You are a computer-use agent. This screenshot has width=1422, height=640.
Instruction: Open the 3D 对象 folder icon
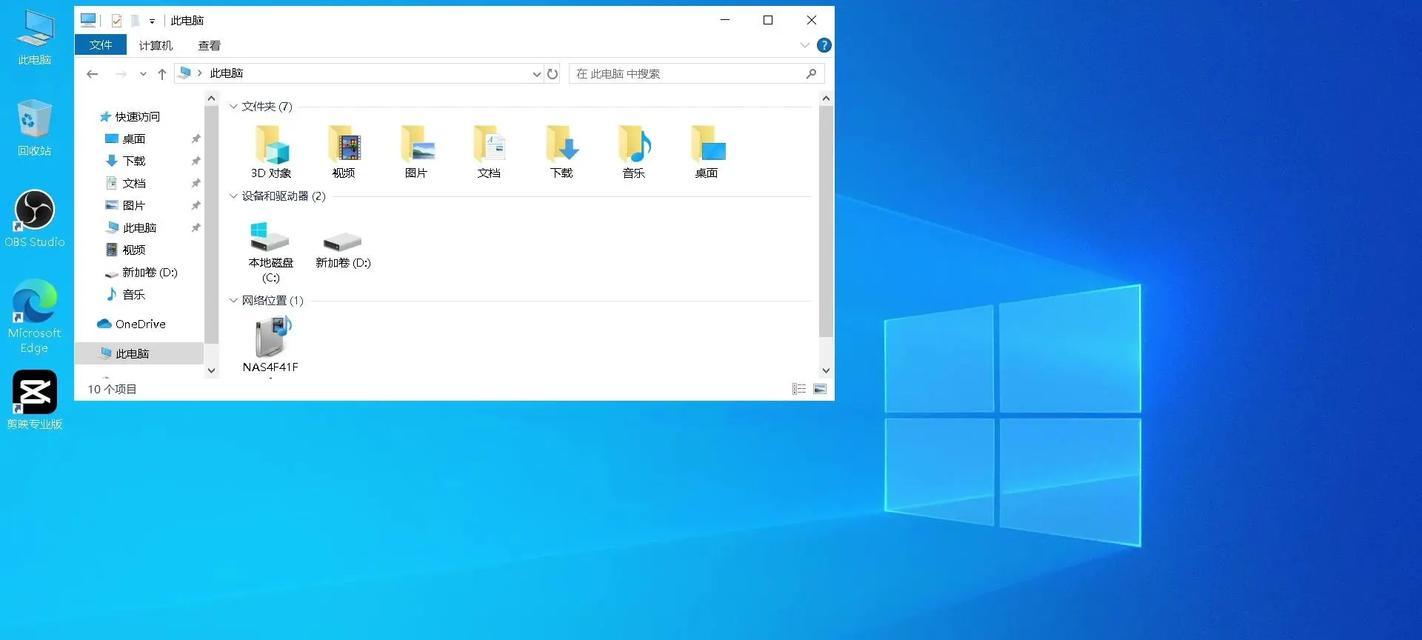click(271, 145)
